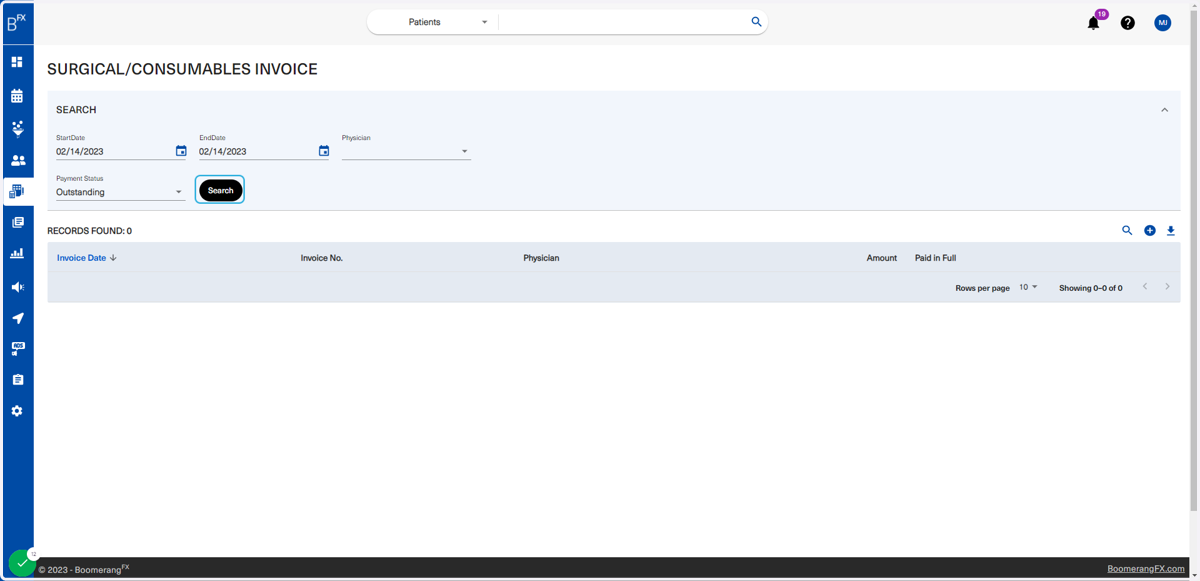Open the MJ user avatar menu
Screen dimensions: 1200x581
point(1163,23)
